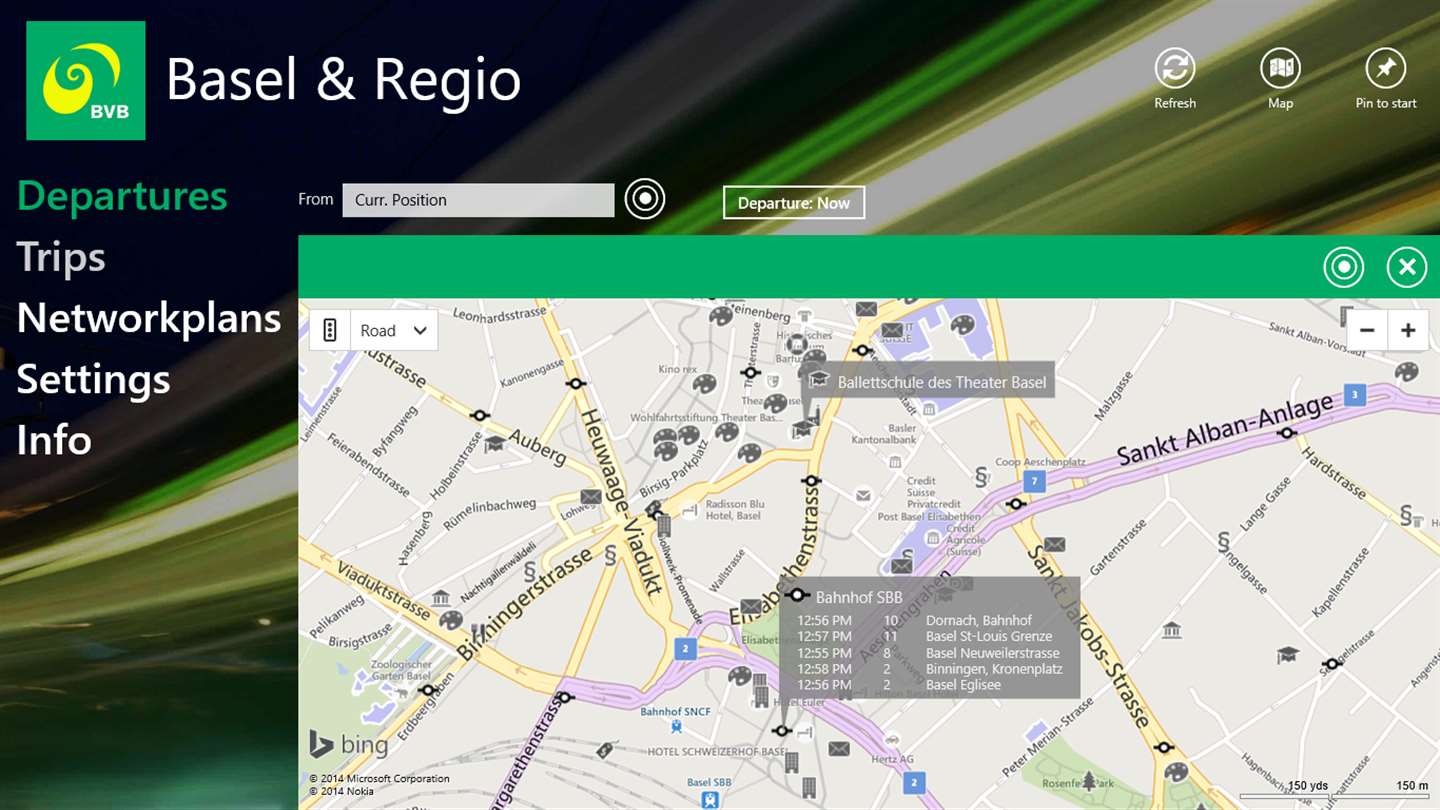Click the museum icon near Gartenstrasse
The image size is (1440, 810).
click(1171, 631)
